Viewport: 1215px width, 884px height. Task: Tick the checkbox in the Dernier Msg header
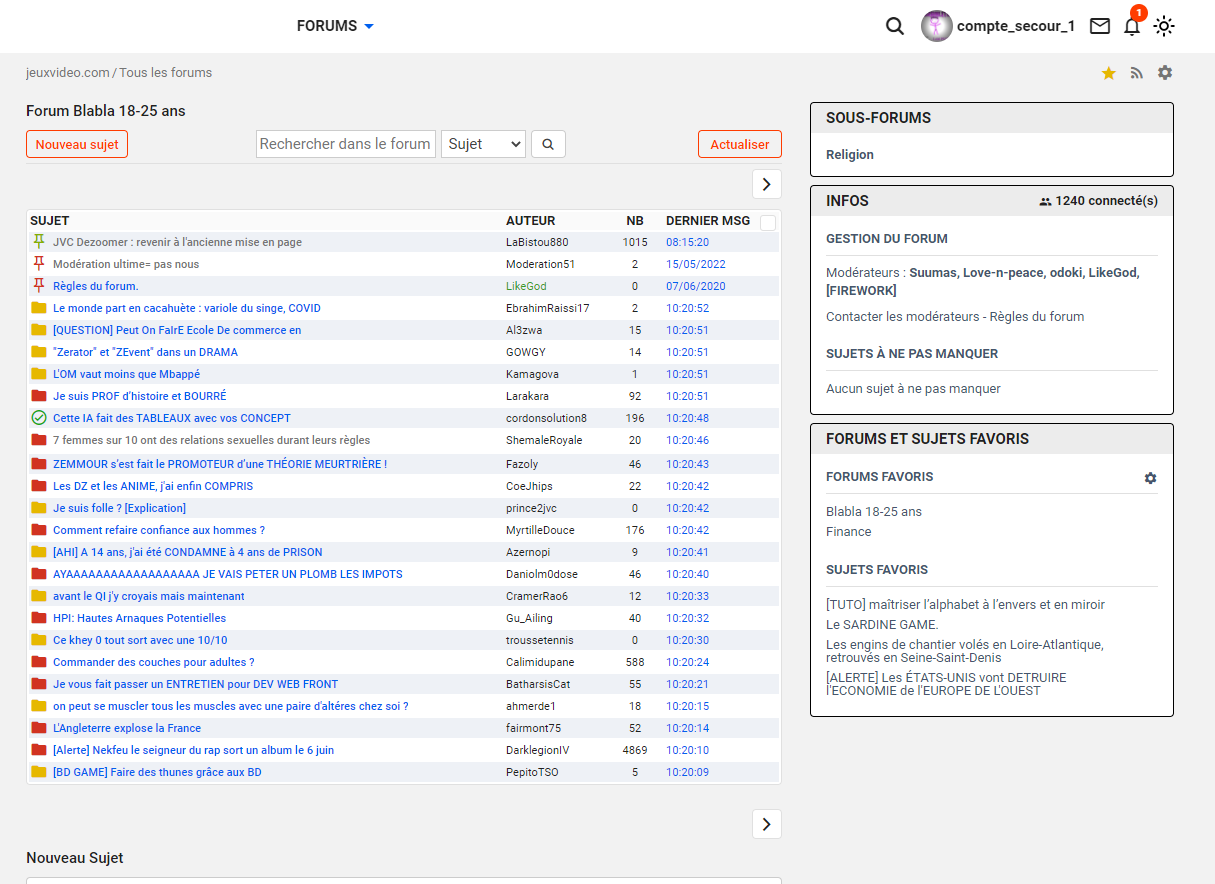click(x=768, y=223)
